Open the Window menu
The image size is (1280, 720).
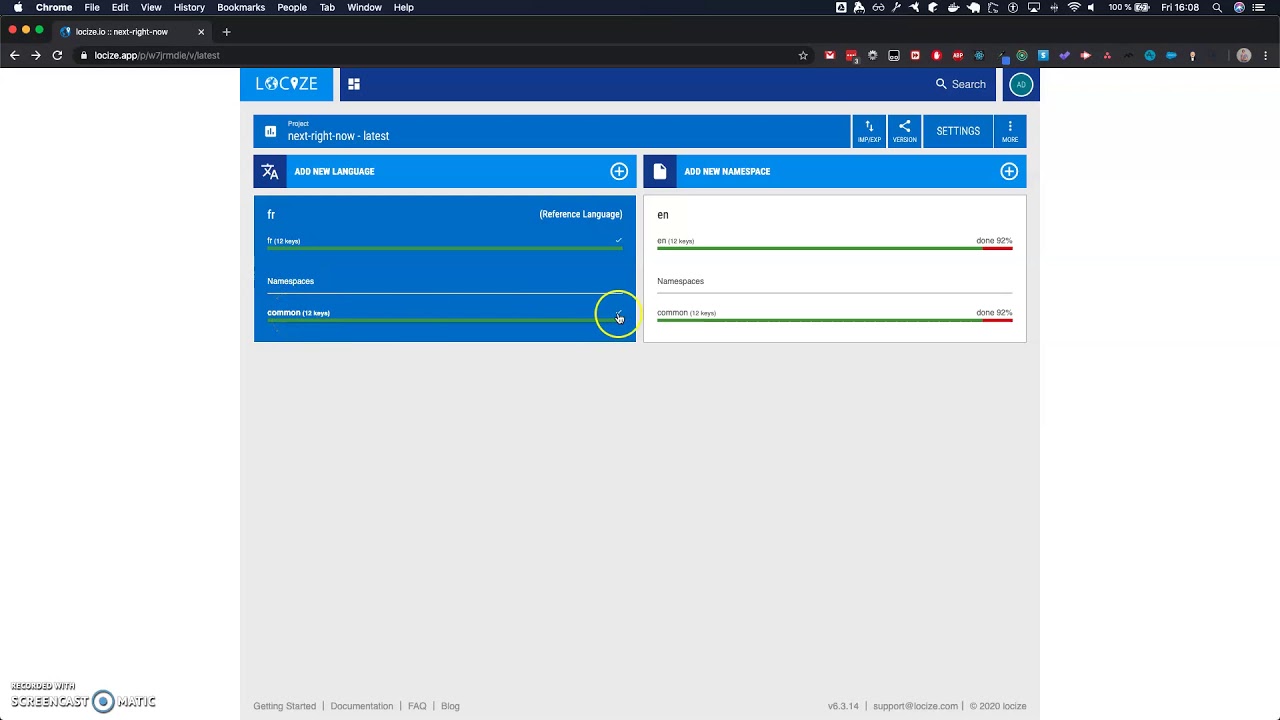[364, 7]
